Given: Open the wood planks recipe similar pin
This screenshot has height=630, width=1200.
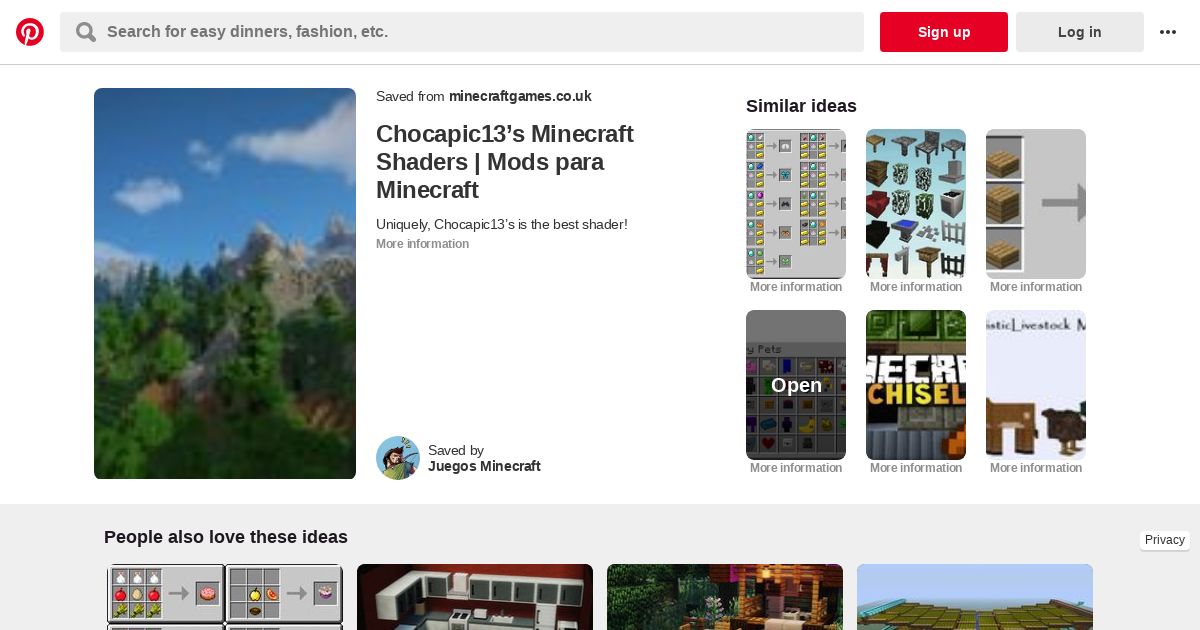Looking at the screenshot, I should (1036, 204).
